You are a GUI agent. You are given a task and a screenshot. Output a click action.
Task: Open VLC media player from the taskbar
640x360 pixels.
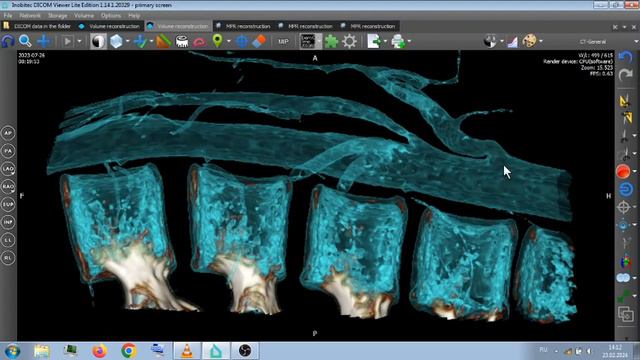coord(187,351)
